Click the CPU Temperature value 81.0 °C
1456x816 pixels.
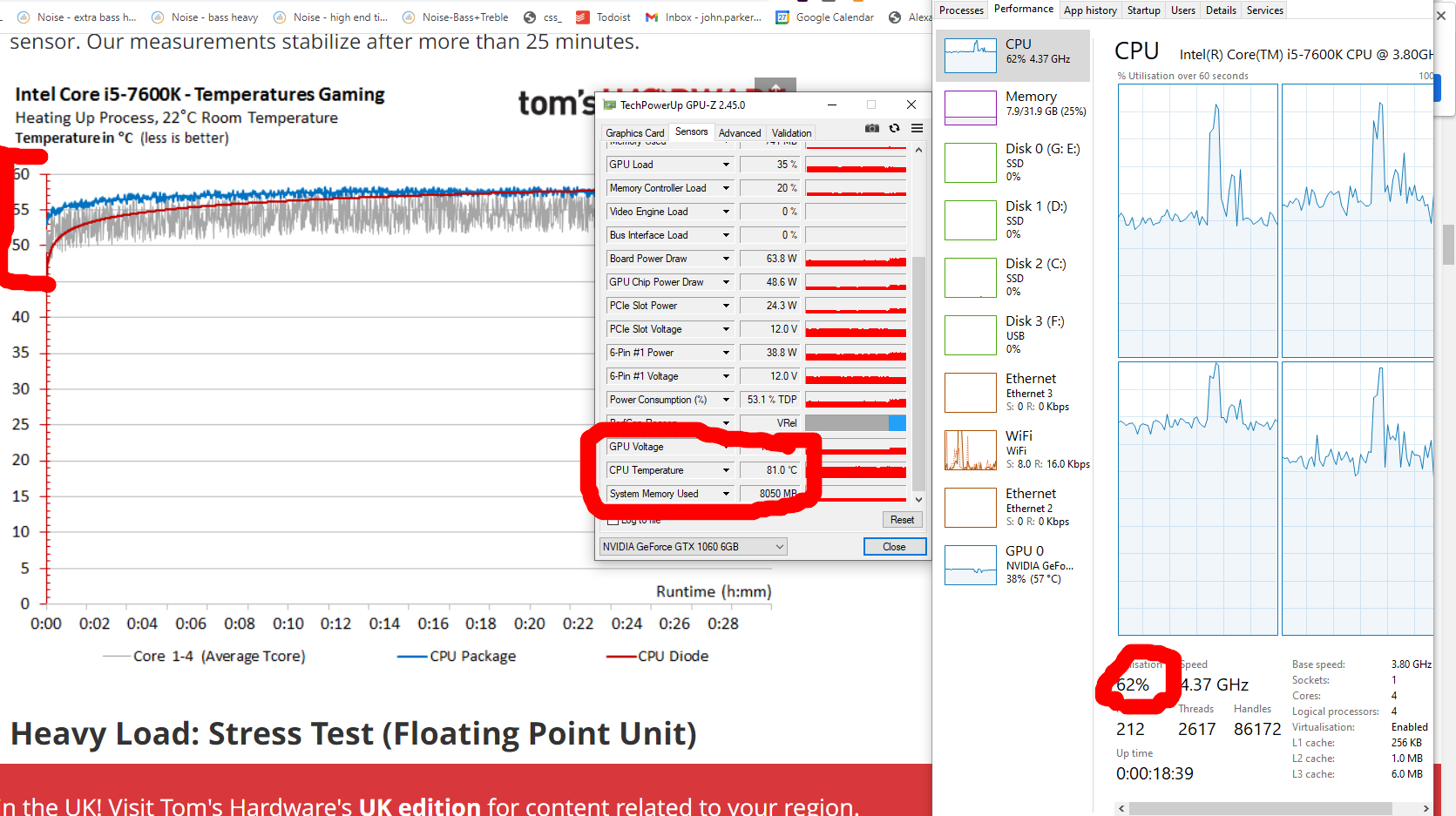coord(769,470)
